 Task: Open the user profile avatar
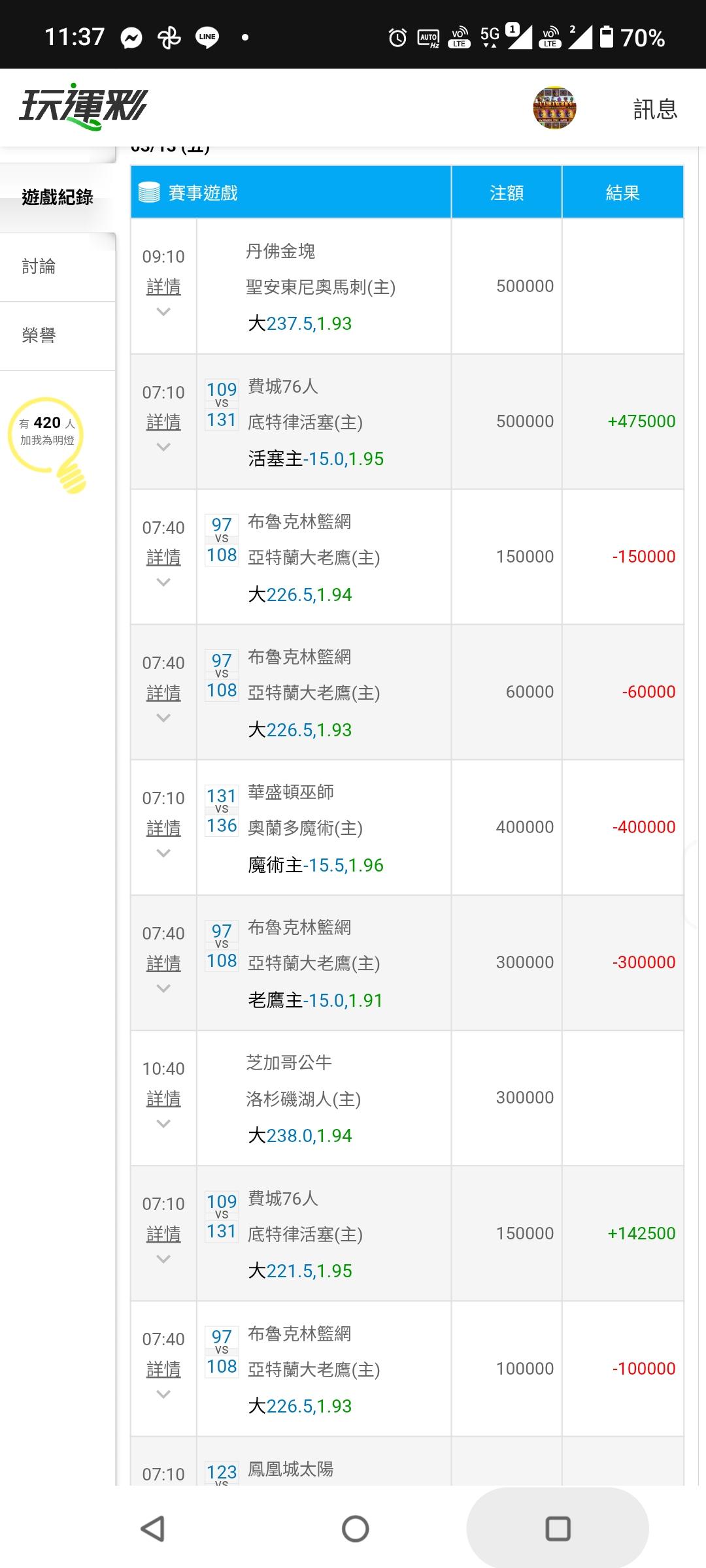tap(554, 108)
